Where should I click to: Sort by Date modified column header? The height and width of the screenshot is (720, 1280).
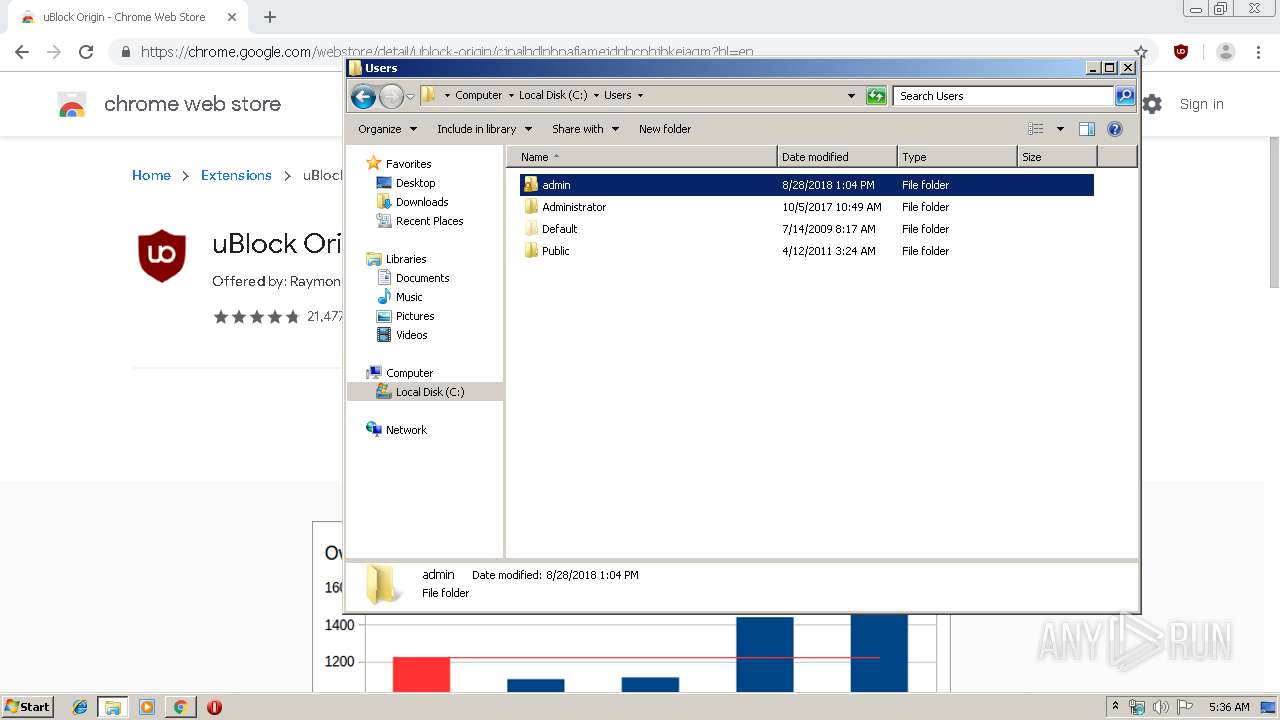pos(837,157)
